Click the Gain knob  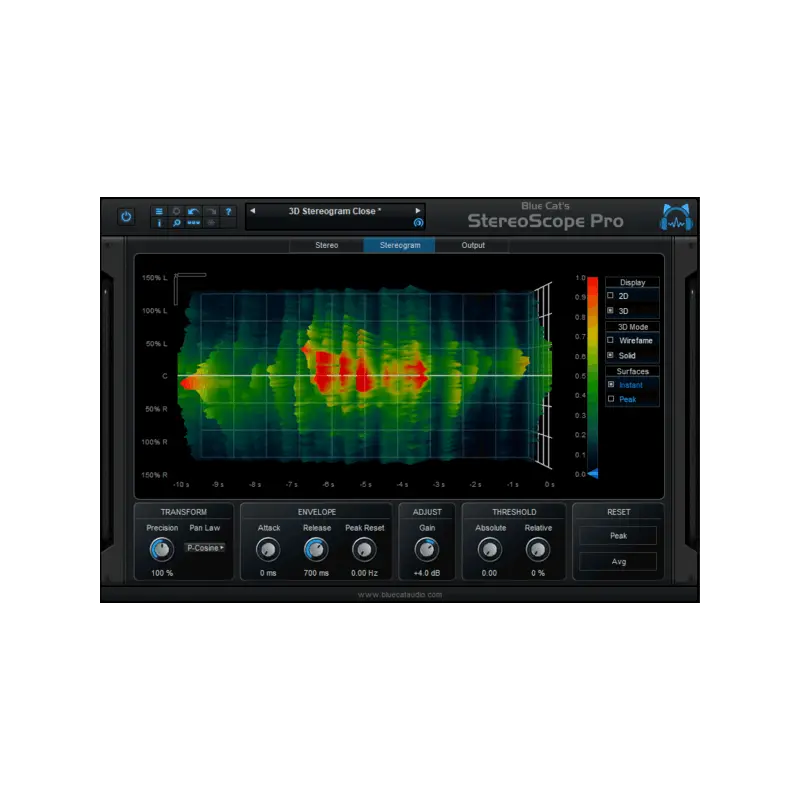click(427, 549)
